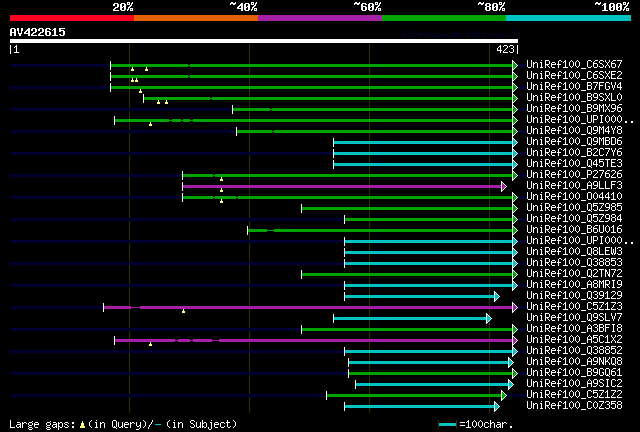640x432 pixels.
Task: Click the cyan 100char scale bar legend
Action: coord(448,425)
